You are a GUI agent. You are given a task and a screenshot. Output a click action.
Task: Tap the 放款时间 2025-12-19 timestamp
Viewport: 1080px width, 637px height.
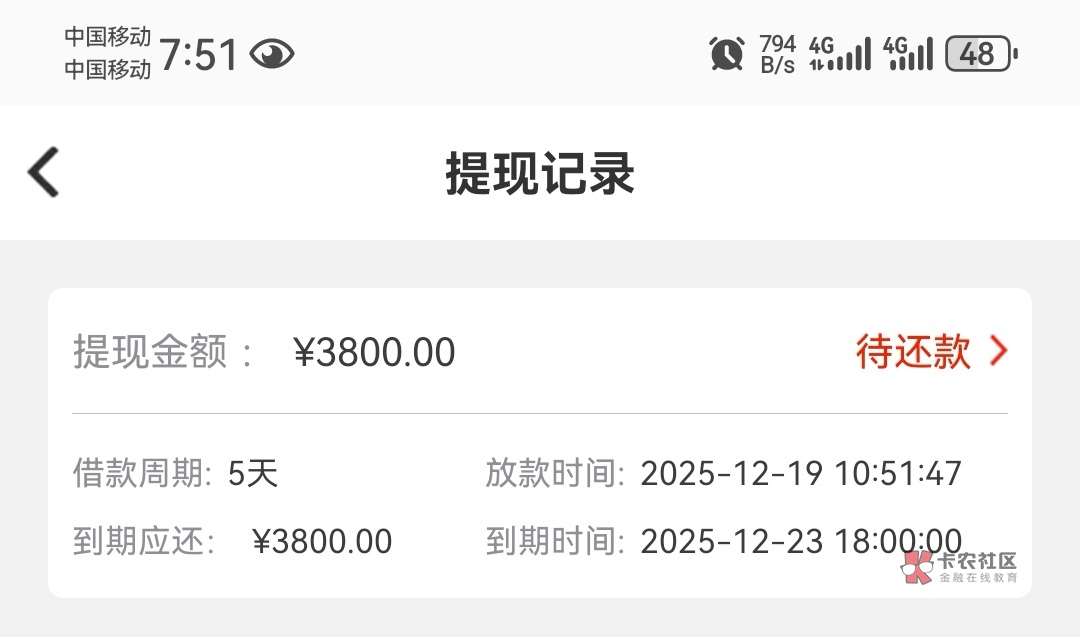click(800, 473)
